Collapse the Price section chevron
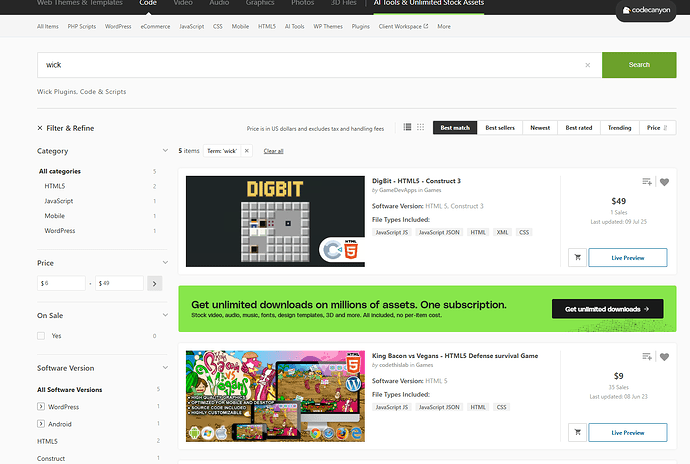 165,262
